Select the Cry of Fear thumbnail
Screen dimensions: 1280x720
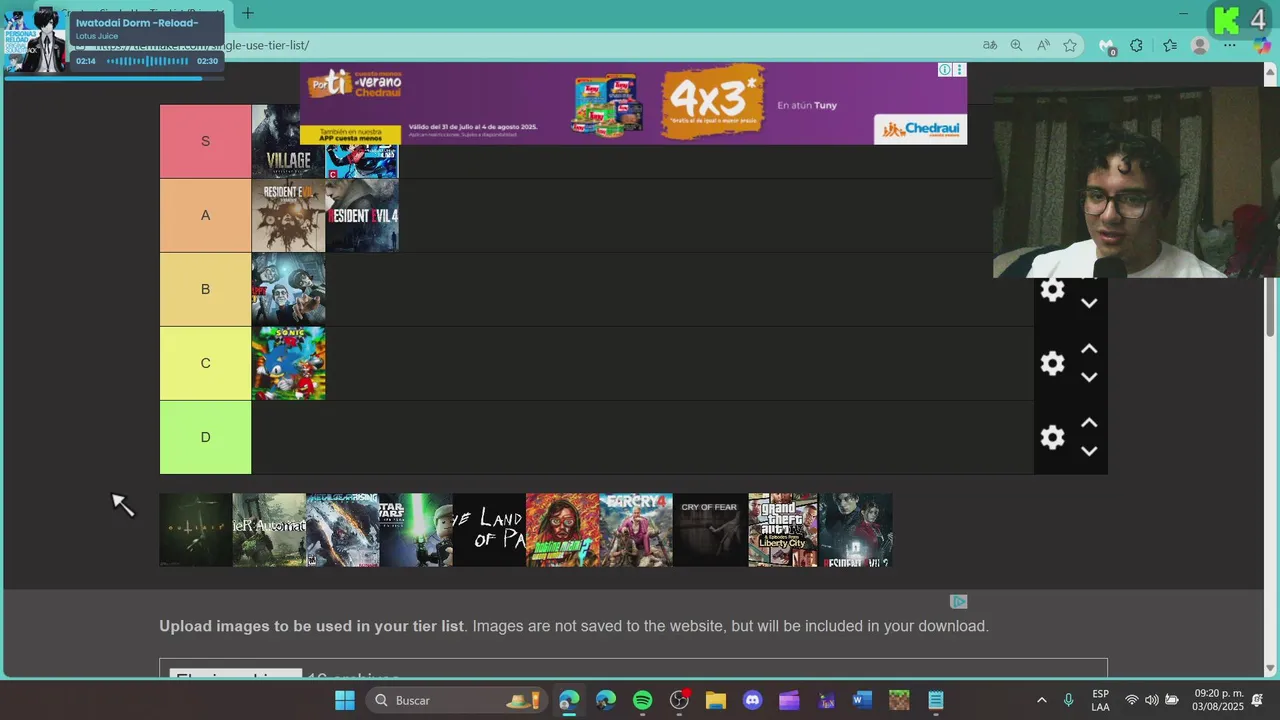[709, 530]
